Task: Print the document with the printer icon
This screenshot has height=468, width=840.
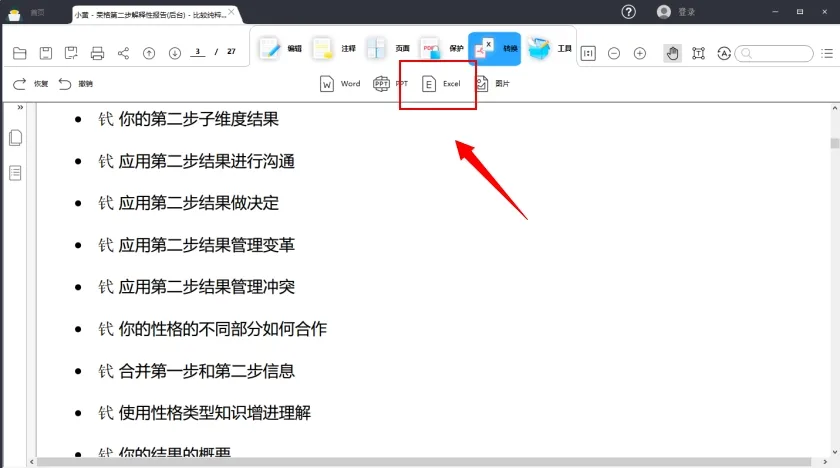Action: (x=97, y=53)
